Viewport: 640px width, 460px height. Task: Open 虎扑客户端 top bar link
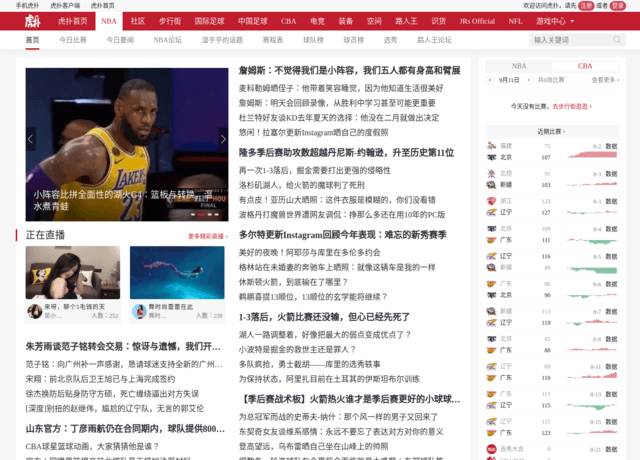click(x=65, y=6)
